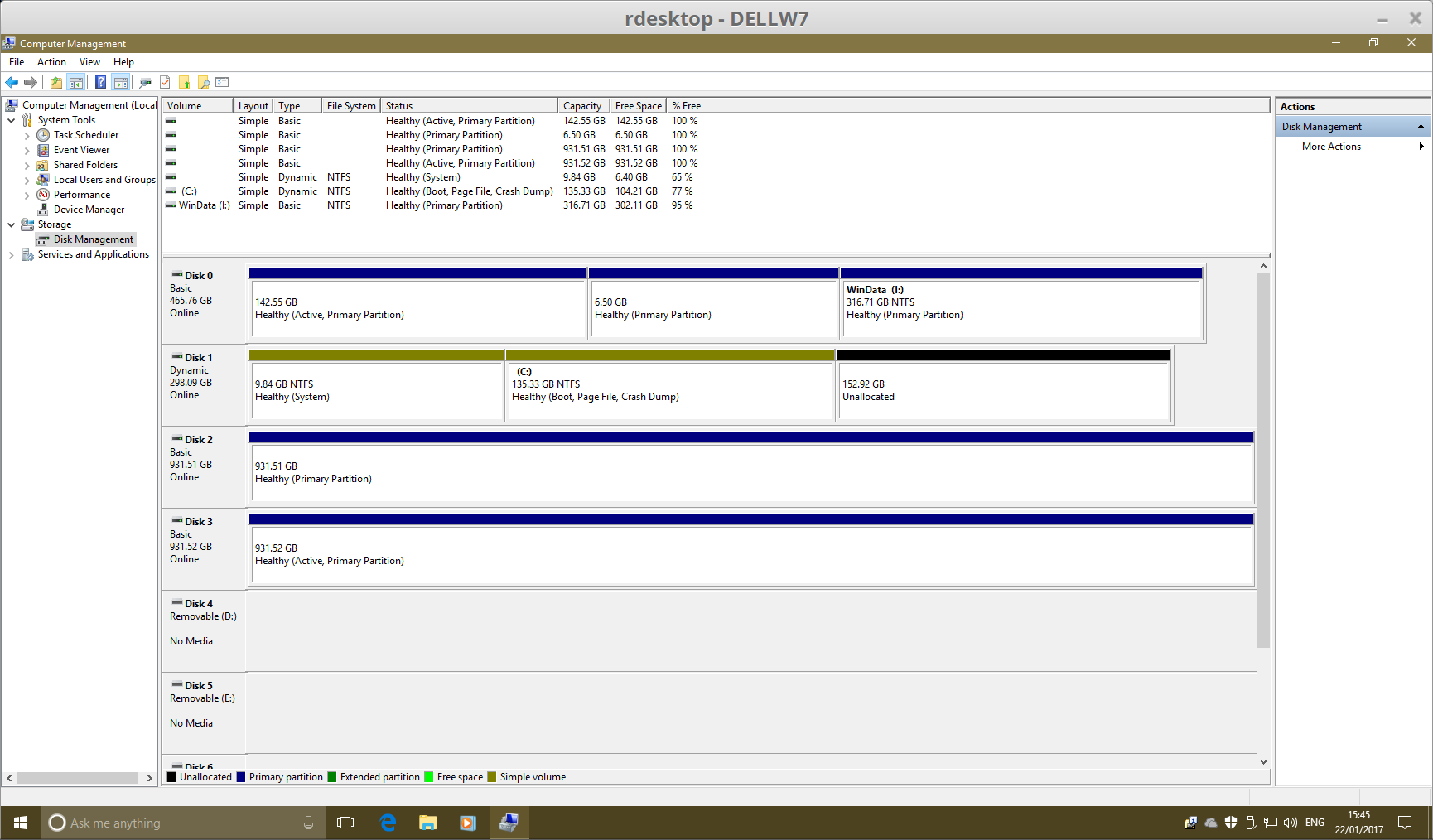Screen dimensions: 1433x840
Task: Collapse the System Tools tree node
Action: 12,120
